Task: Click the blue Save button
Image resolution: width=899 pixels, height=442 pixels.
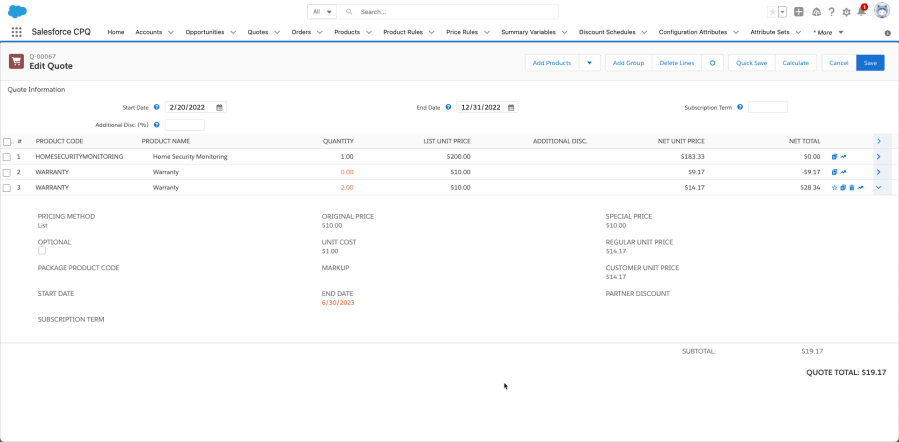Action: coord(870,63)
